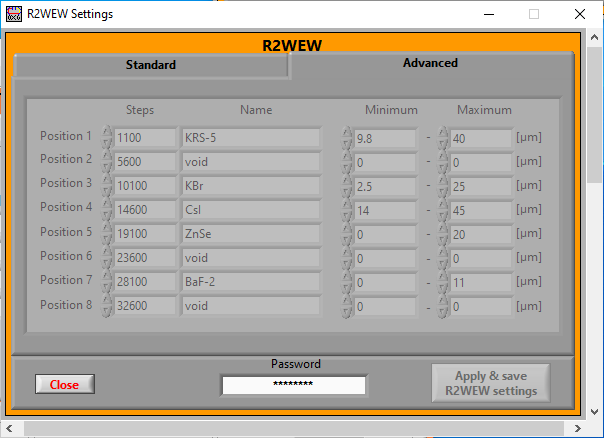The height and width of the screenshot is (438, 604).
Task: Click the Position 3 Minimum stepper arrows
Action: [347, 186]
